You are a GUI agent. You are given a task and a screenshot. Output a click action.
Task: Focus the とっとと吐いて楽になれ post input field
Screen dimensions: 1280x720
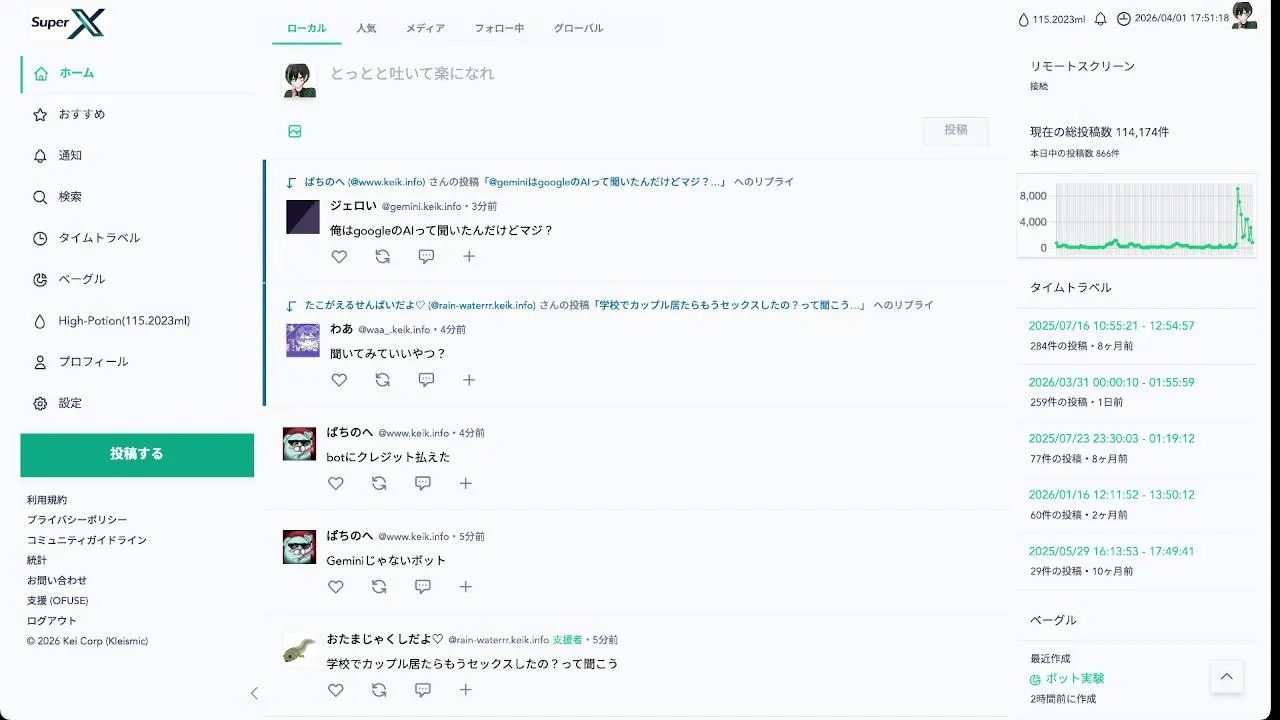pos(655,74)
